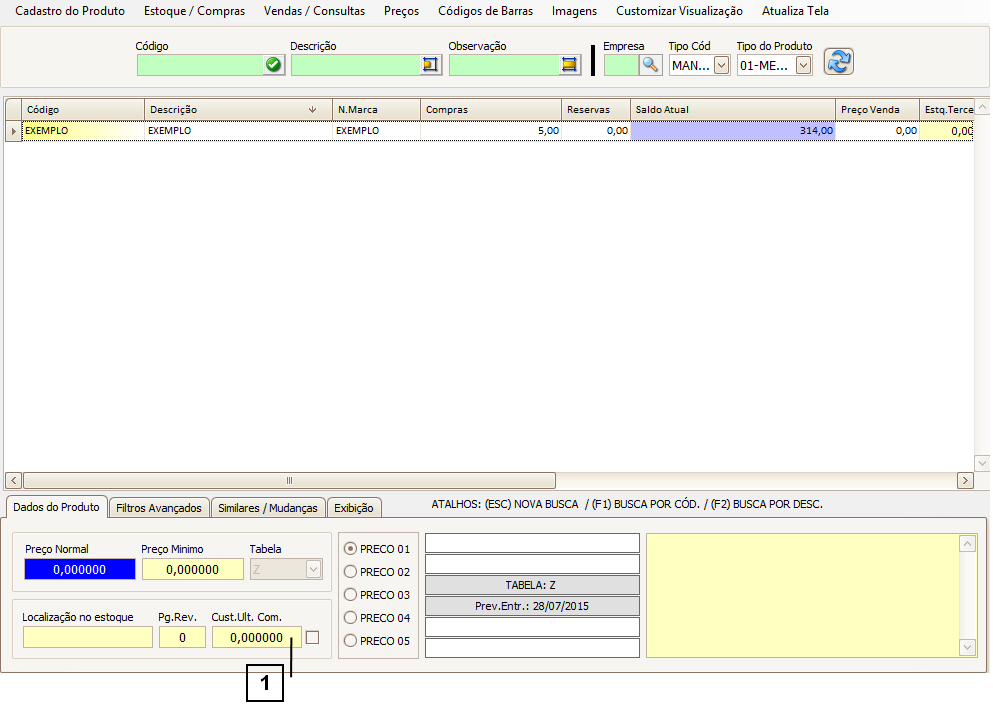Select the PRECO 02 radio button
Viewport: 993px width, 704px height.
(x=350, y=572)
